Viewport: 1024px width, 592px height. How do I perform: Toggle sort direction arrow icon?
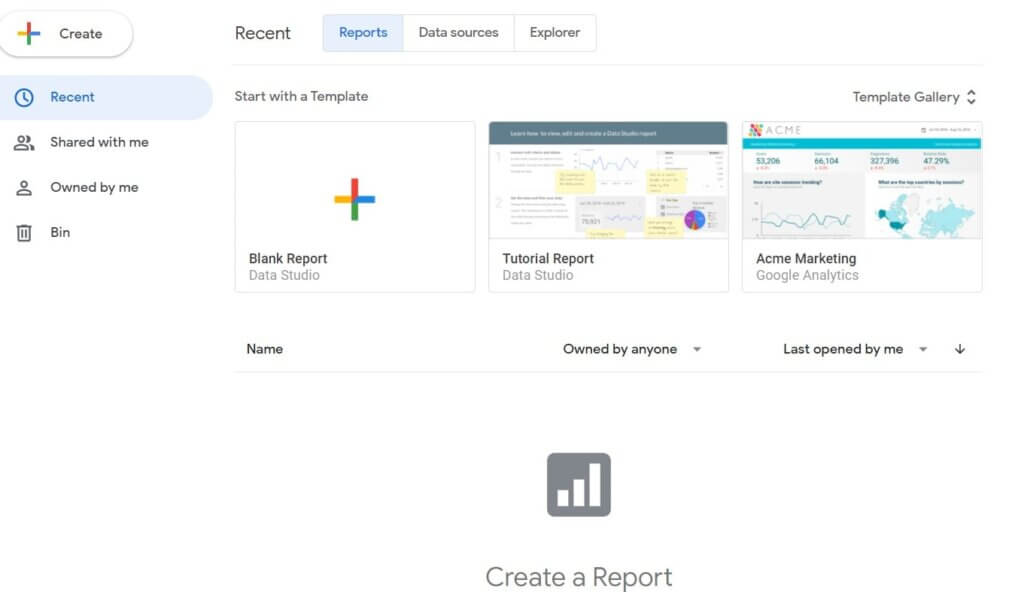tap(959, 349)
